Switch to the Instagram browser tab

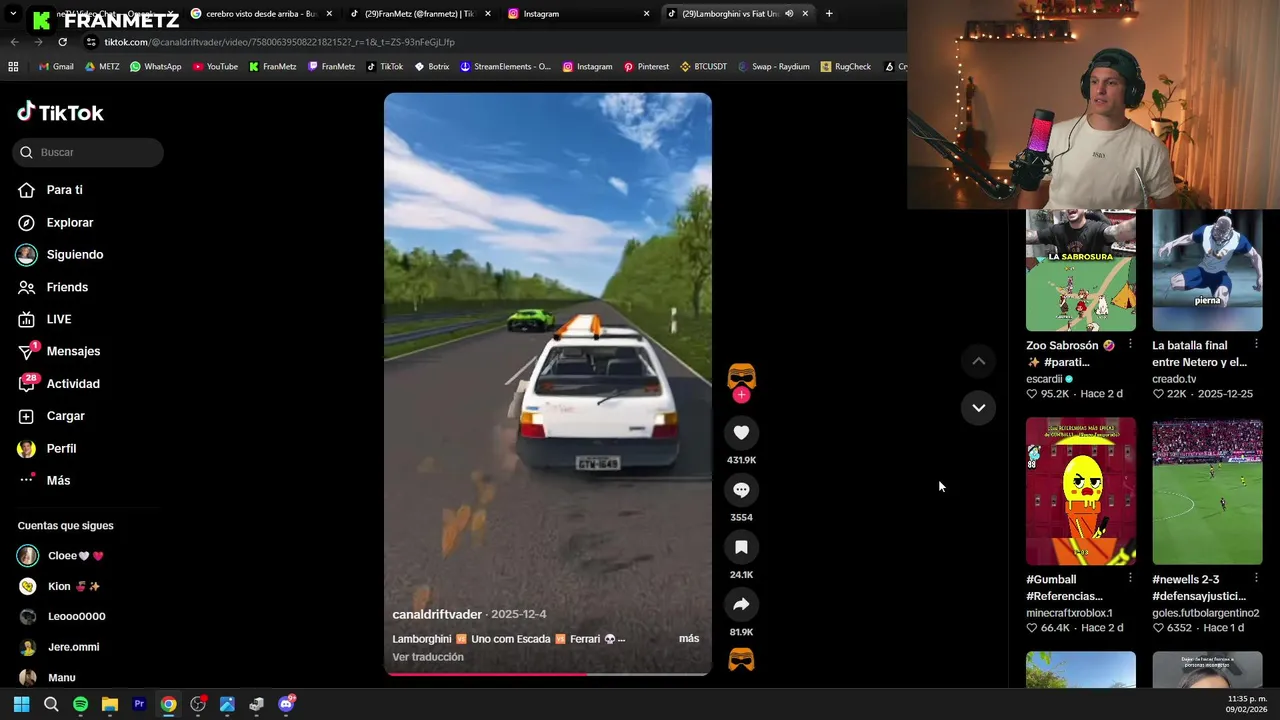coord(578,14)
